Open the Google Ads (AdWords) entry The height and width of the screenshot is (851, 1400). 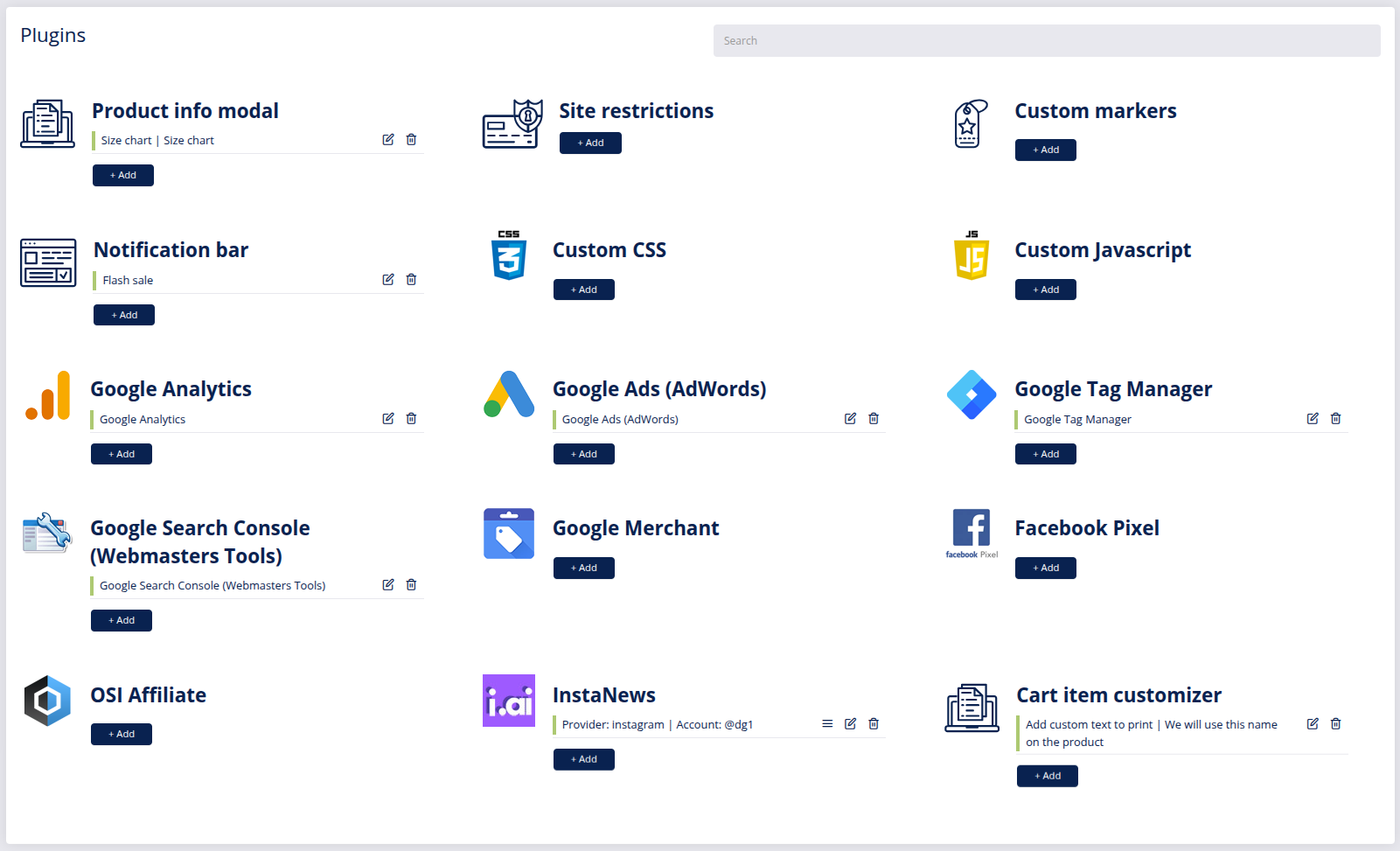620,420
